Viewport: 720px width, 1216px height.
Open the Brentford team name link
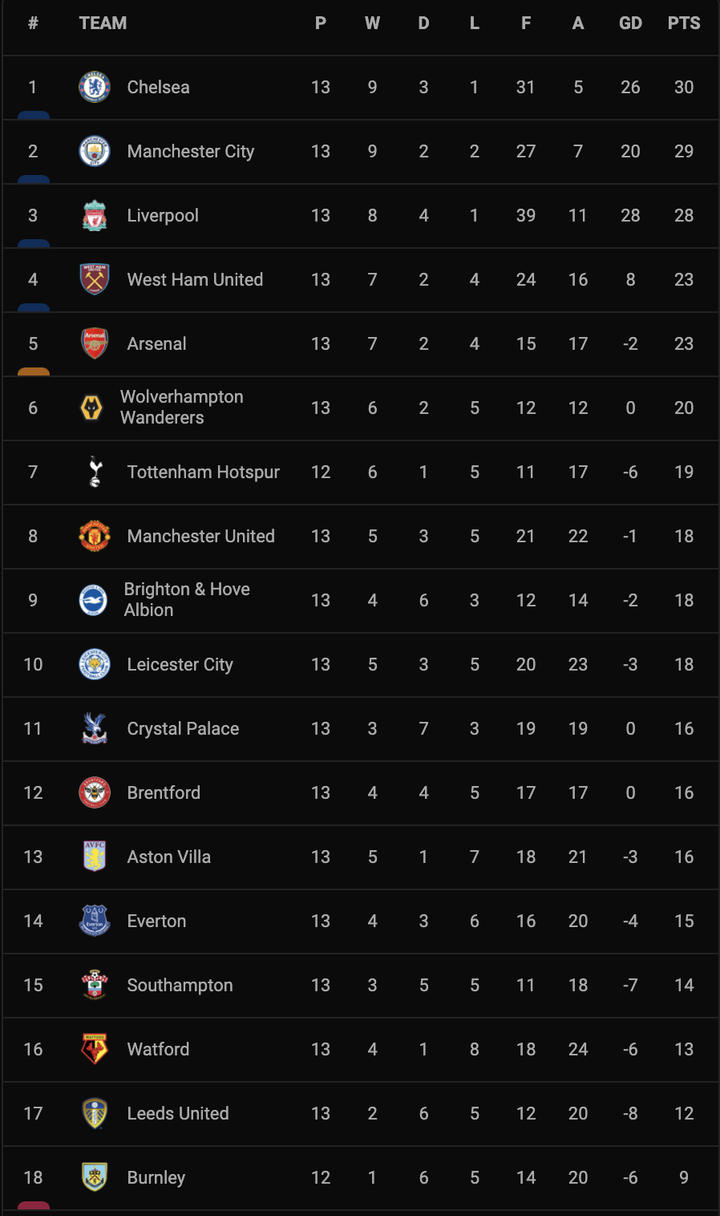pyautogui.click(x=164, y=792)
